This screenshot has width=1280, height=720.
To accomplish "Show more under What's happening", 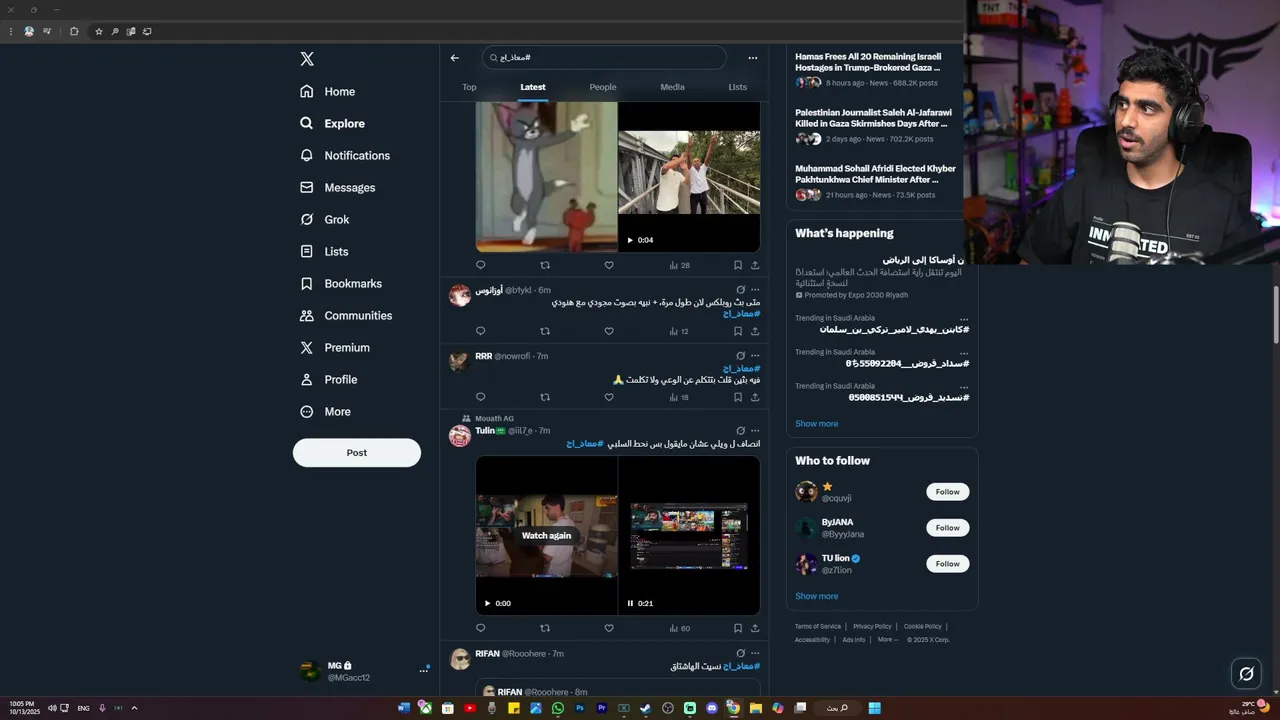I will click(x=817, y=424).
